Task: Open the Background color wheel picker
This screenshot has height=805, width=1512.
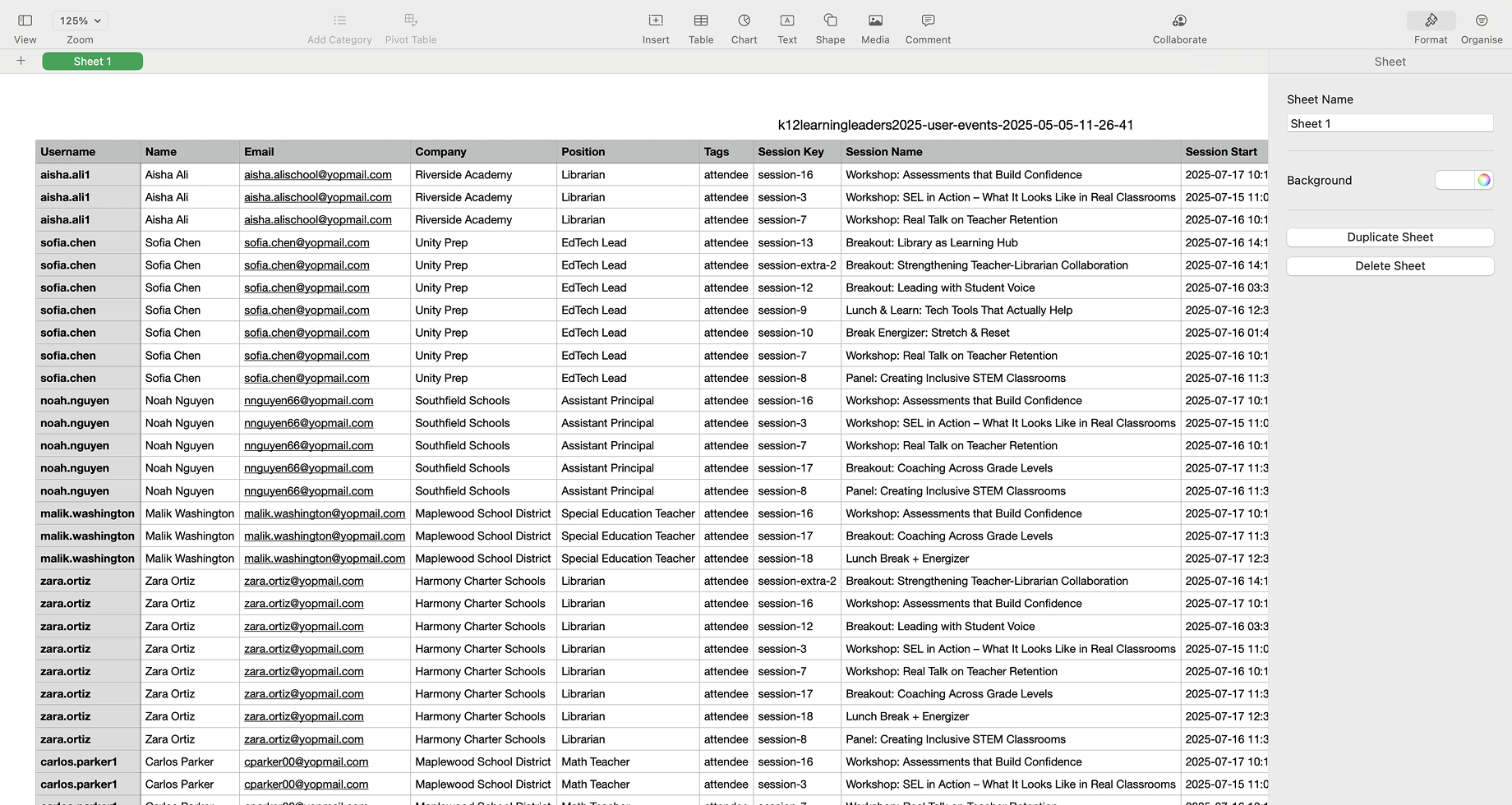Action: click(1484, 180)
